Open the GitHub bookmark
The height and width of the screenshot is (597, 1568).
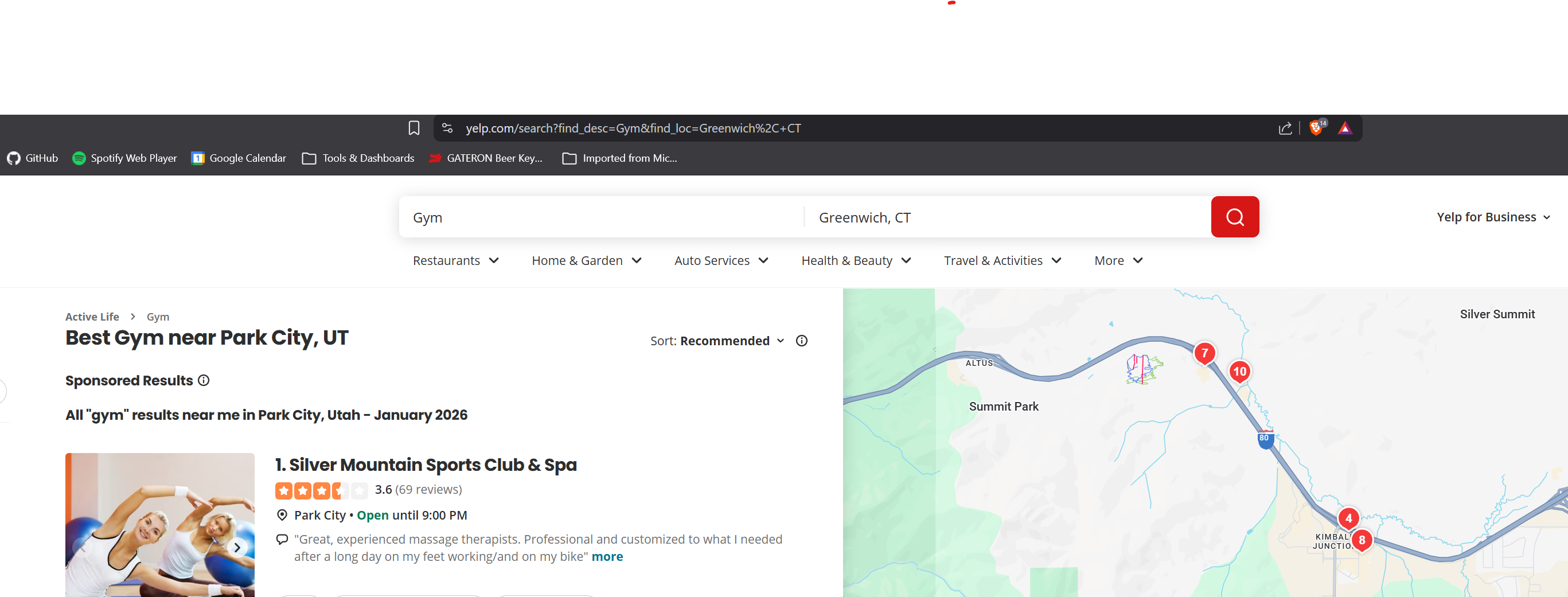click(33, 158)
